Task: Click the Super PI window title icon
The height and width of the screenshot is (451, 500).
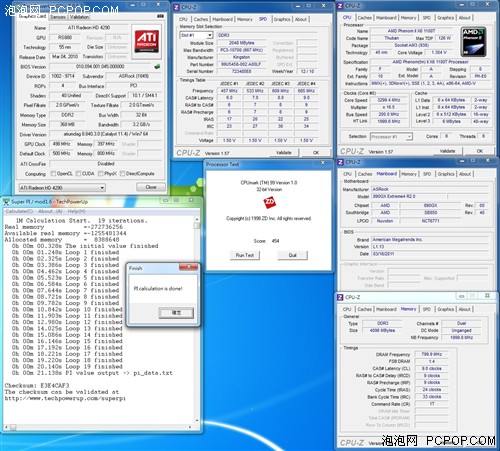Action: 6,202
